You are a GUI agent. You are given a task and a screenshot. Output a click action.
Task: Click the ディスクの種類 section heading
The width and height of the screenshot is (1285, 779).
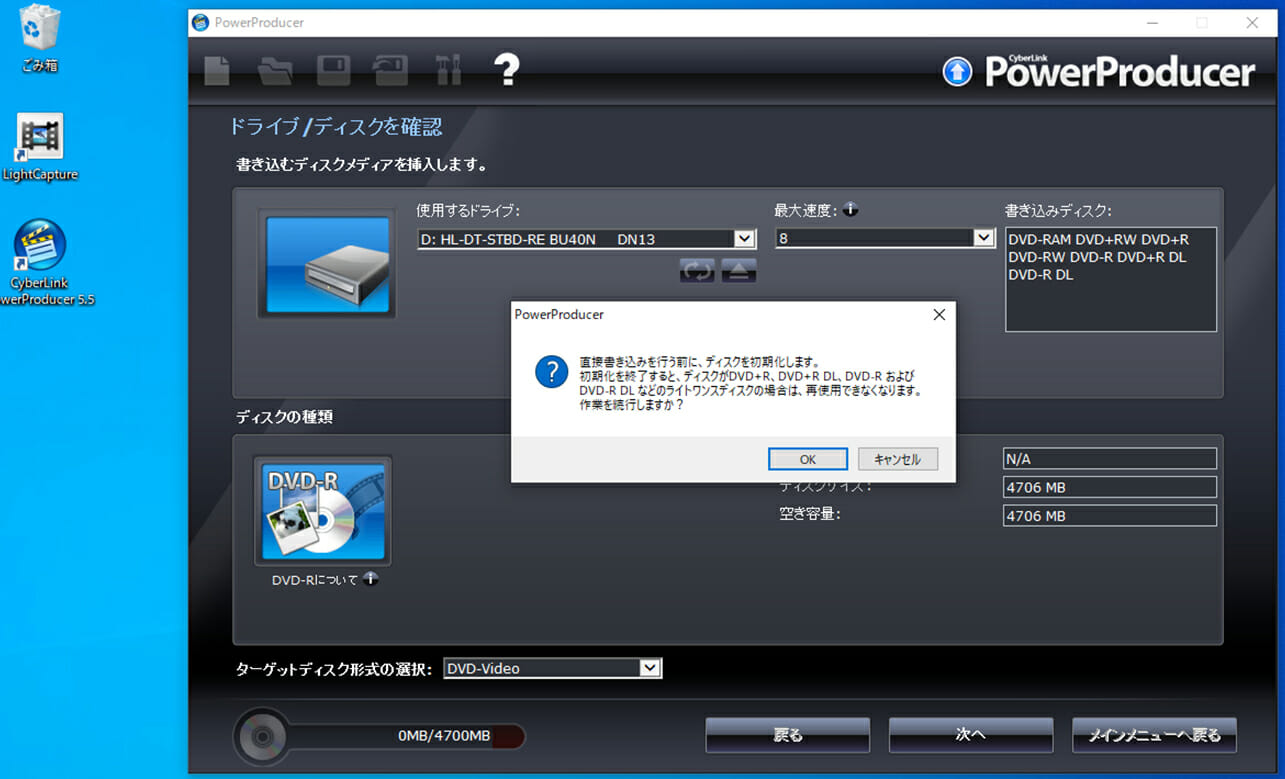284,417
